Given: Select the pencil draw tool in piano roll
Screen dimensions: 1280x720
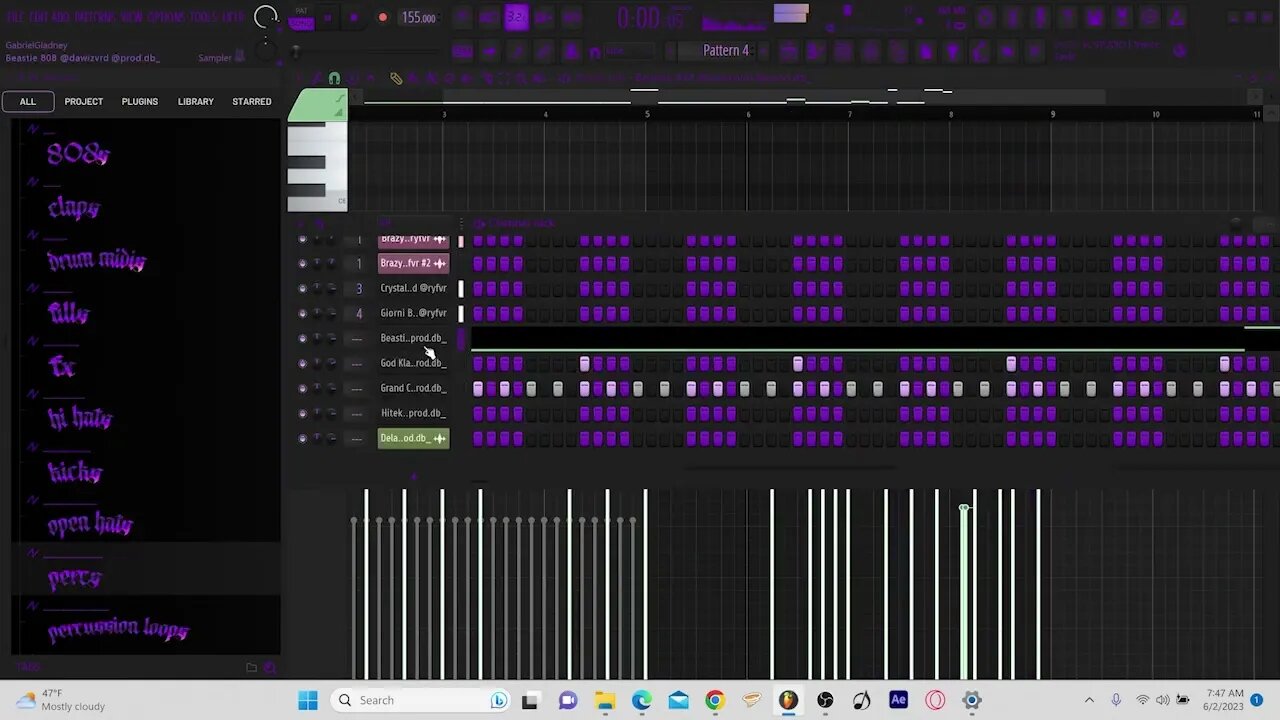Looking at the screenshot, I should 396,78.
